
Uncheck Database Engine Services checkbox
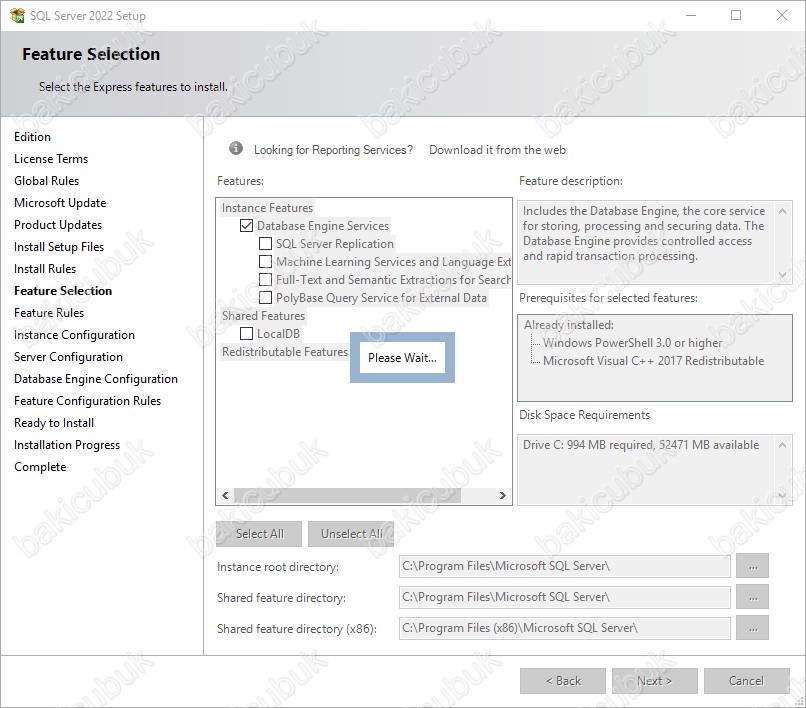tap(246, 226)
